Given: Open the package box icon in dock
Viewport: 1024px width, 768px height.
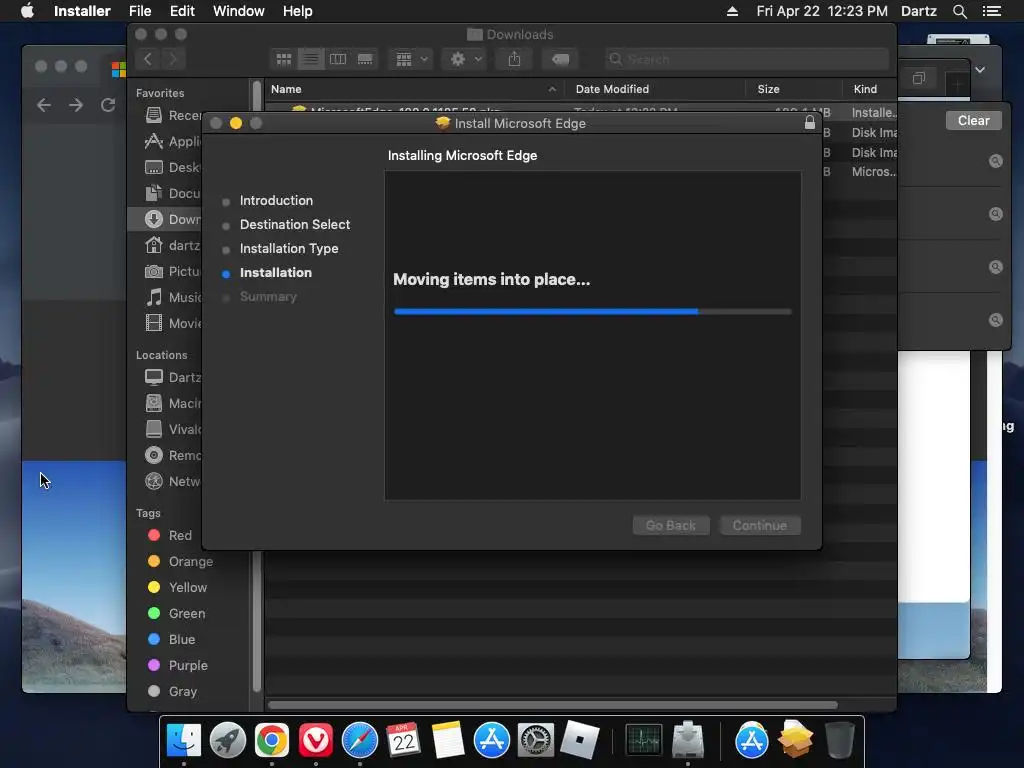Looking at the screenshot, I should click(x=795, y=739).
